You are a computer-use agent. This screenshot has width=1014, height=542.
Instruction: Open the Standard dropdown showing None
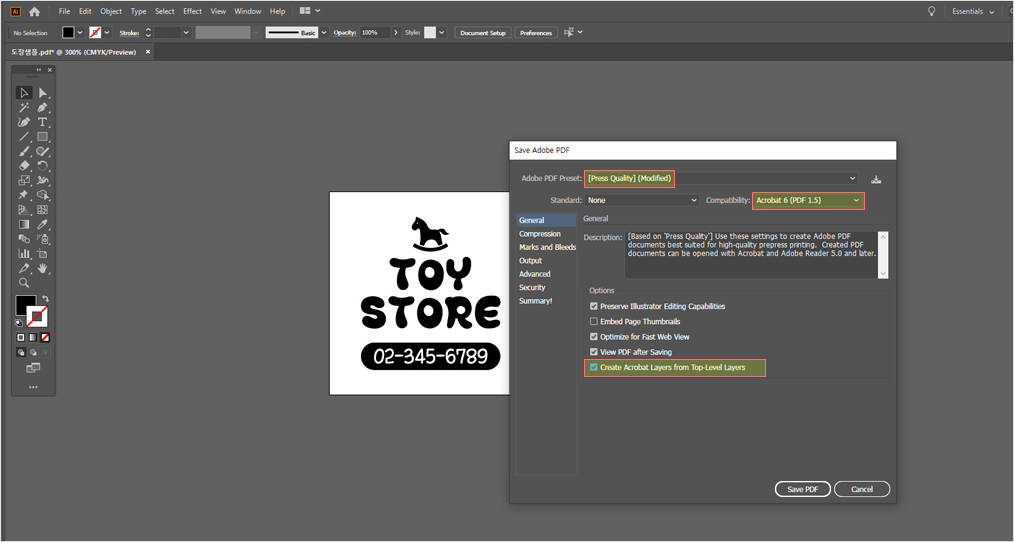point(642,201)
